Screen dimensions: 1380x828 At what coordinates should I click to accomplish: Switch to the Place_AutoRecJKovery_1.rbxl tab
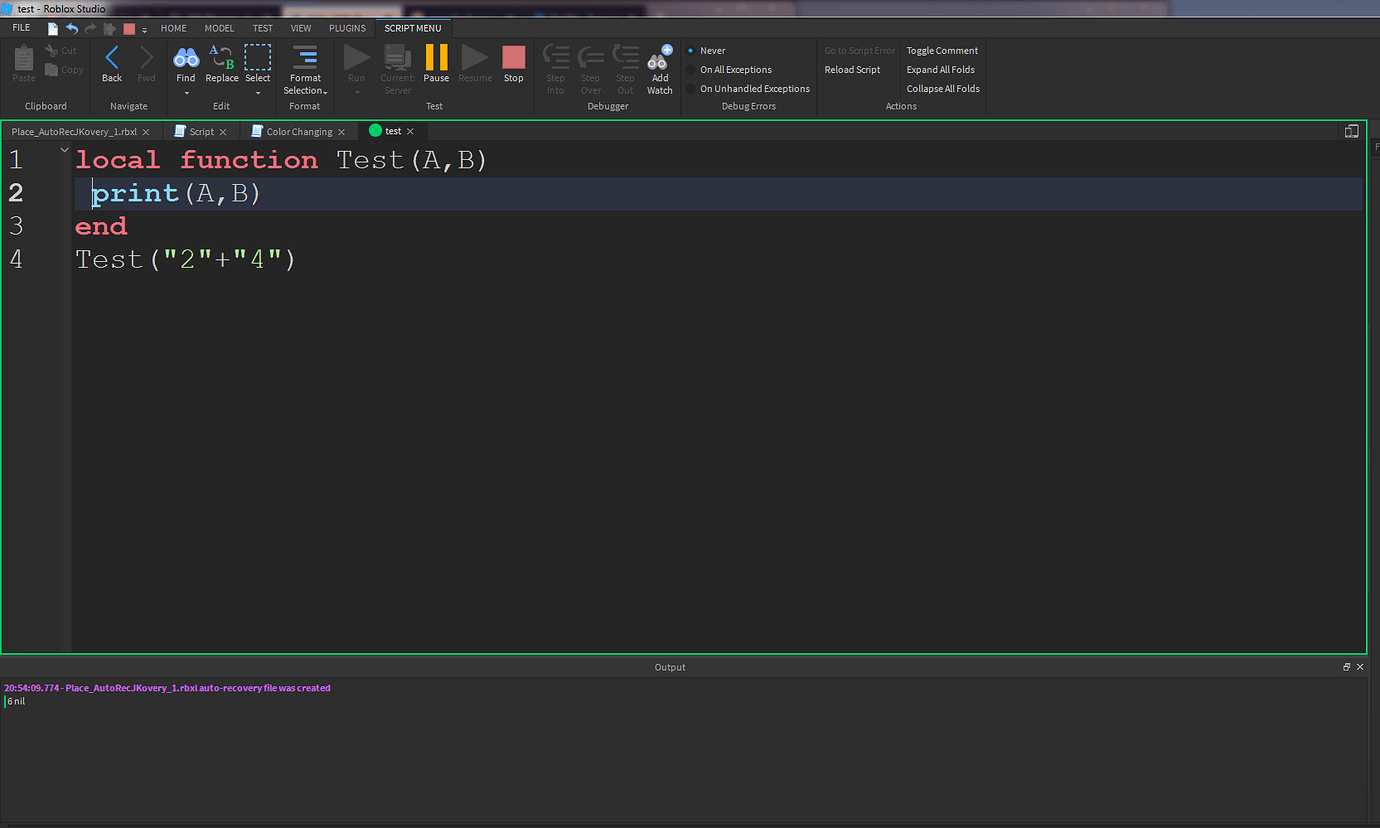pyautogui.click(x=80, y=132)
